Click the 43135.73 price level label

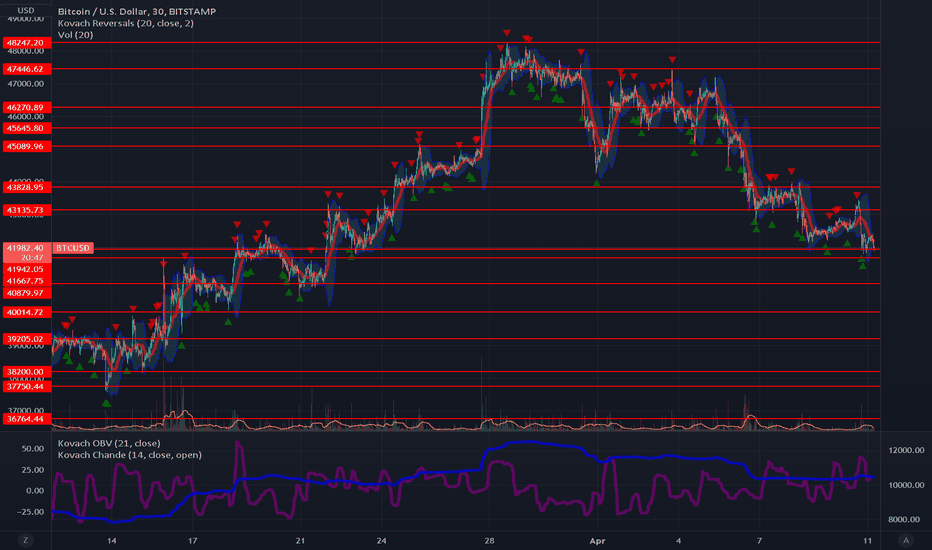(x=27, y=210)
